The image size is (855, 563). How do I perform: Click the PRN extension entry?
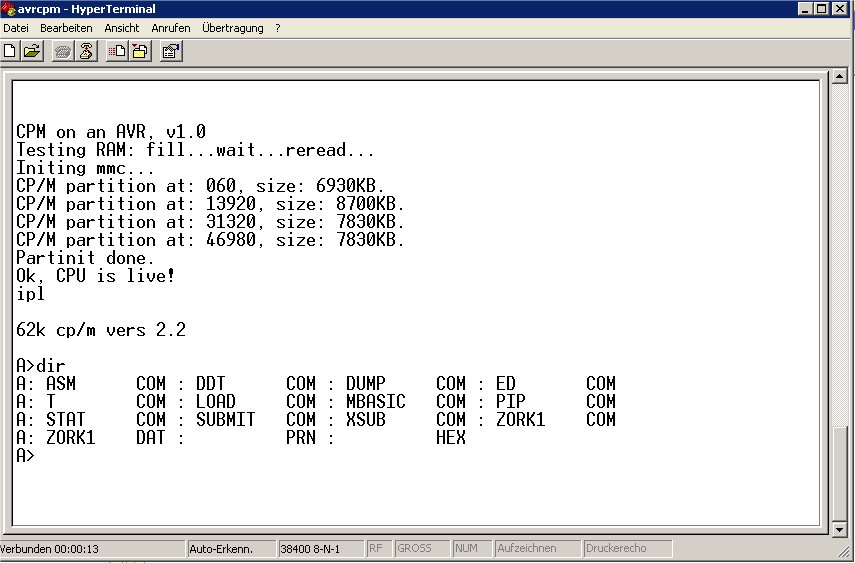[300, 437]
